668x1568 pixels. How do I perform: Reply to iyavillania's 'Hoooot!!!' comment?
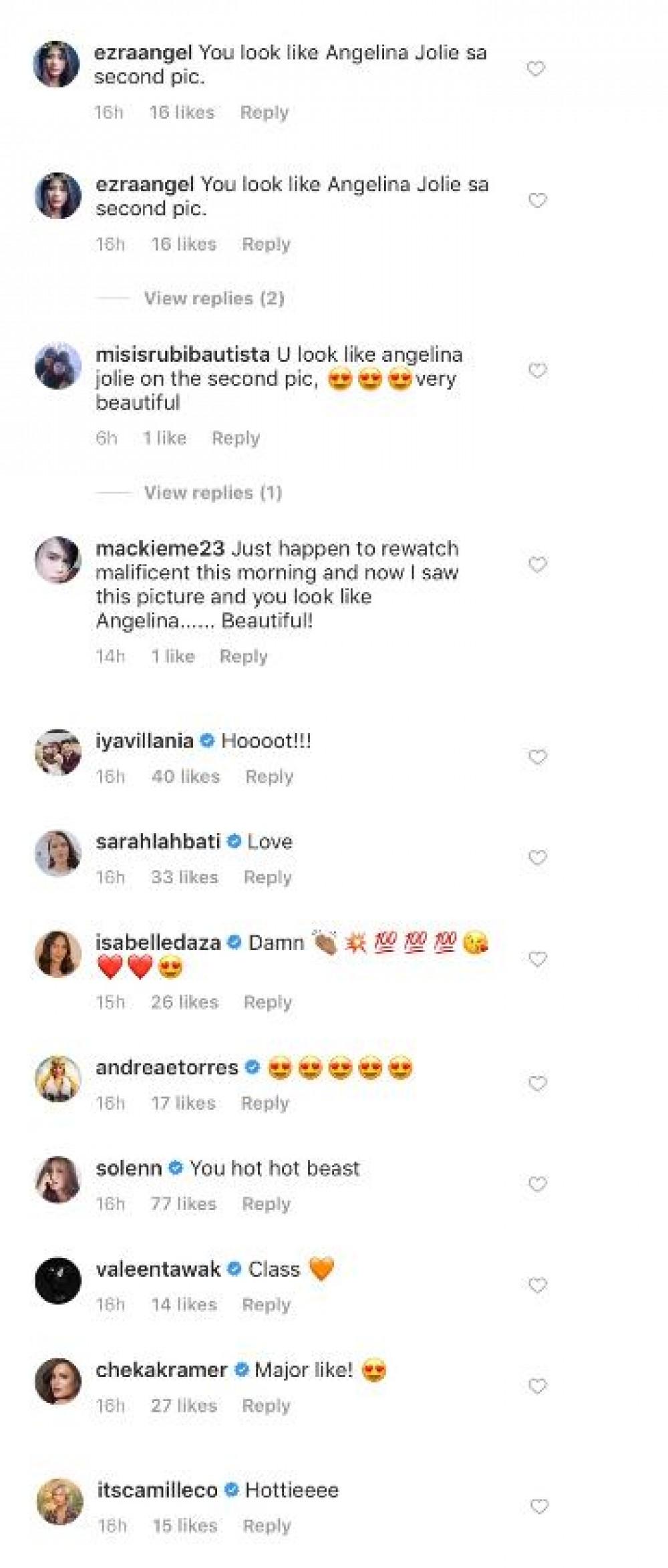coord(269,776)
